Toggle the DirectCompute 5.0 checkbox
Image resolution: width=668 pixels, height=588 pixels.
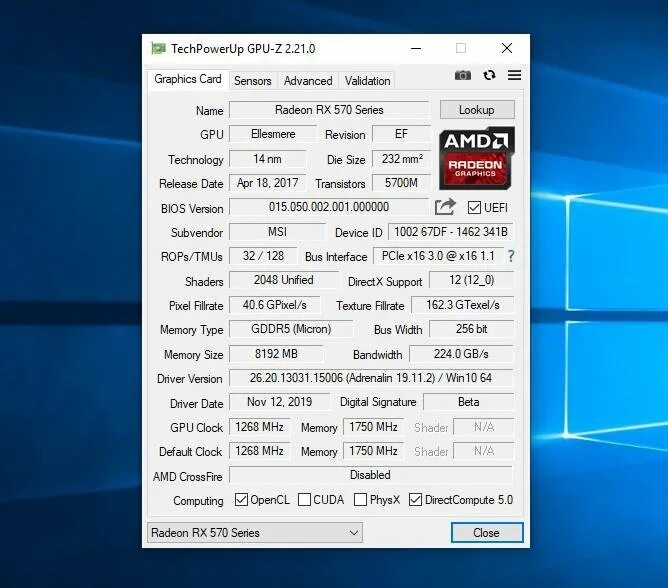415,499
